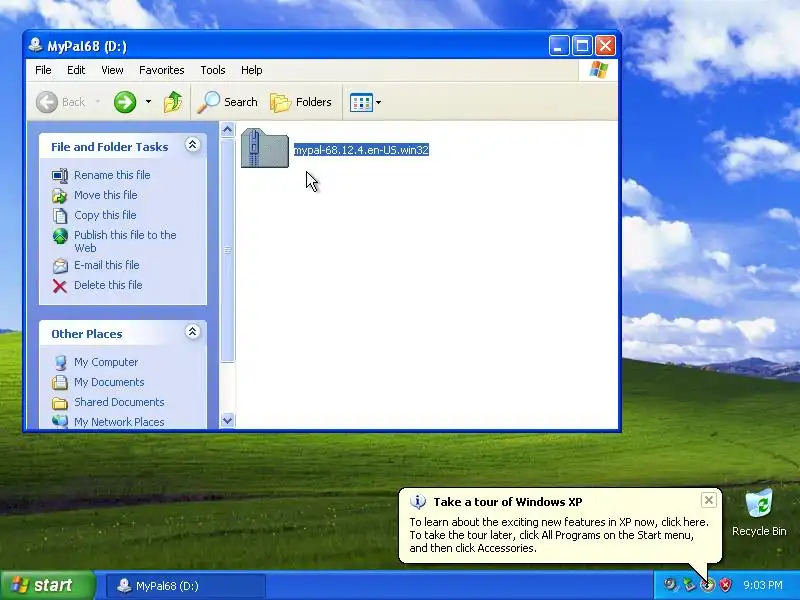Click the Move this file icon
The height and width of the screenshot is (600, 800).
(60, 195)
